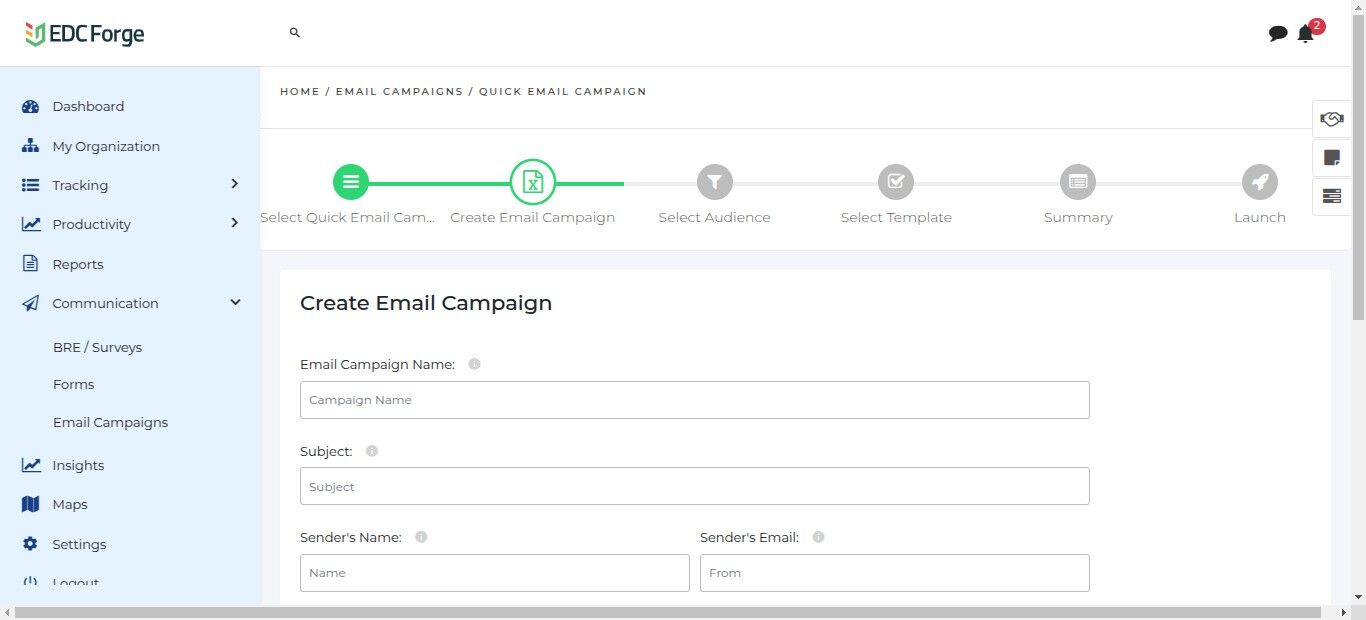1366x620 pixels.
Task: Click the Select Audience funnel step icon
Action: tap(714, 182)
